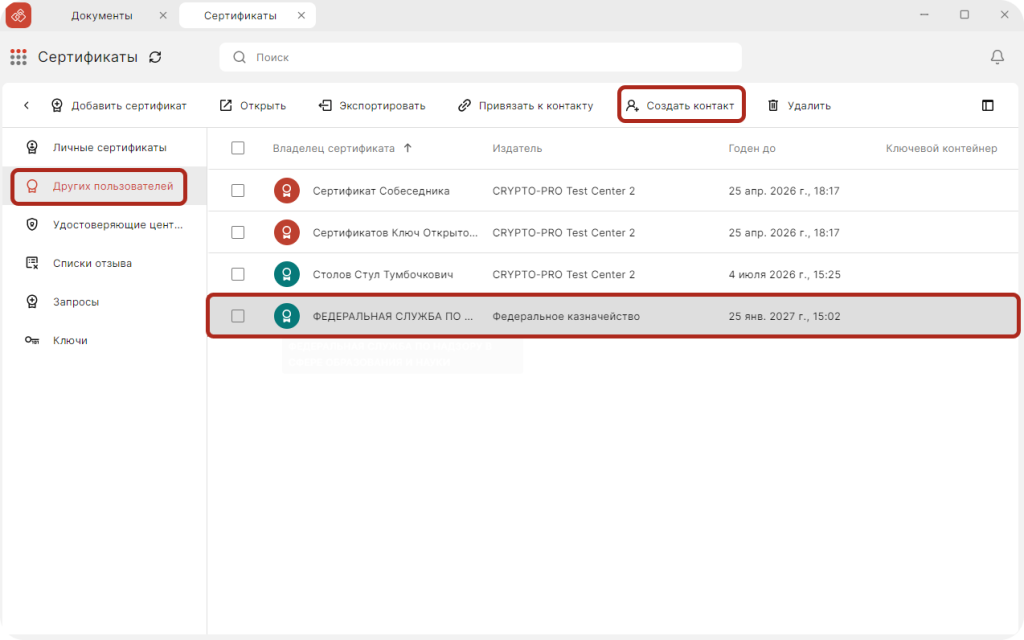This screenshot has height=640, width=1024.
Task: Click Добавить сертификат
Action: 119,105
